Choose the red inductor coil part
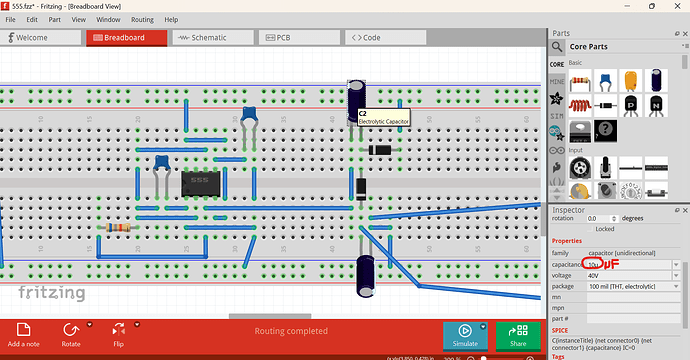 (x=580, y=106)
